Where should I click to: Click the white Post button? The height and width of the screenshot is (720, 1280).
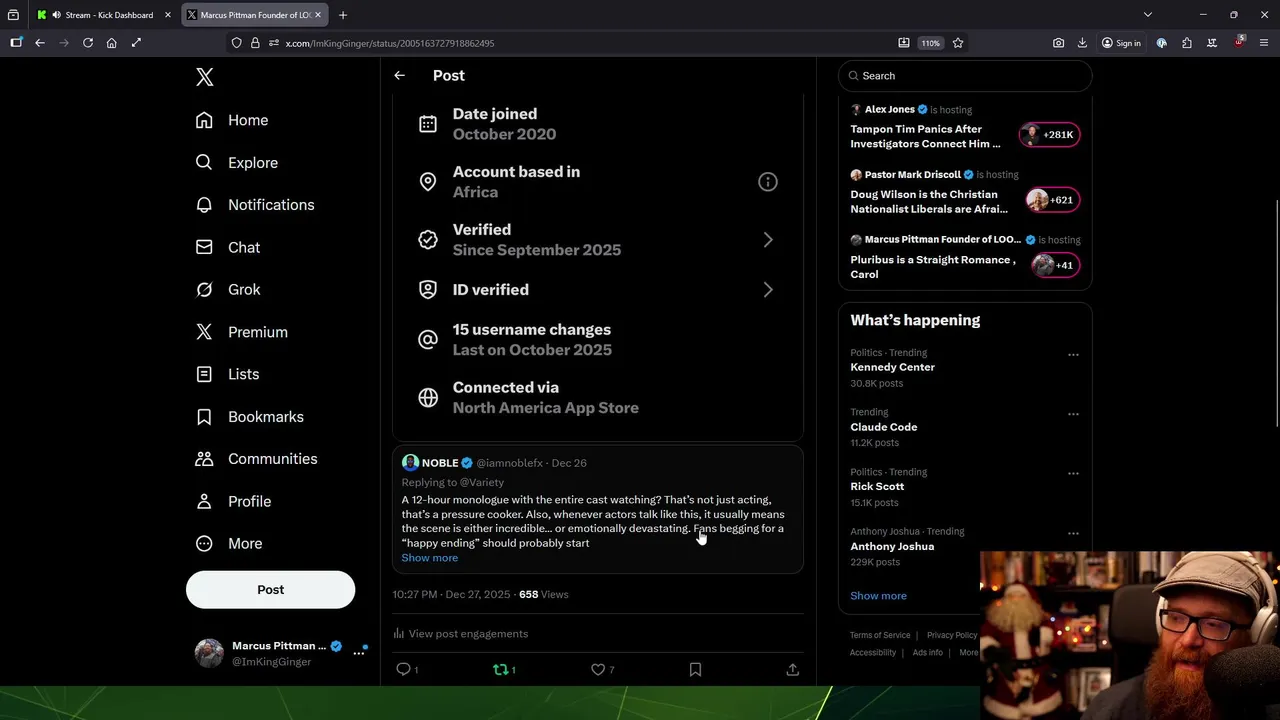click(x=270, y=590)
